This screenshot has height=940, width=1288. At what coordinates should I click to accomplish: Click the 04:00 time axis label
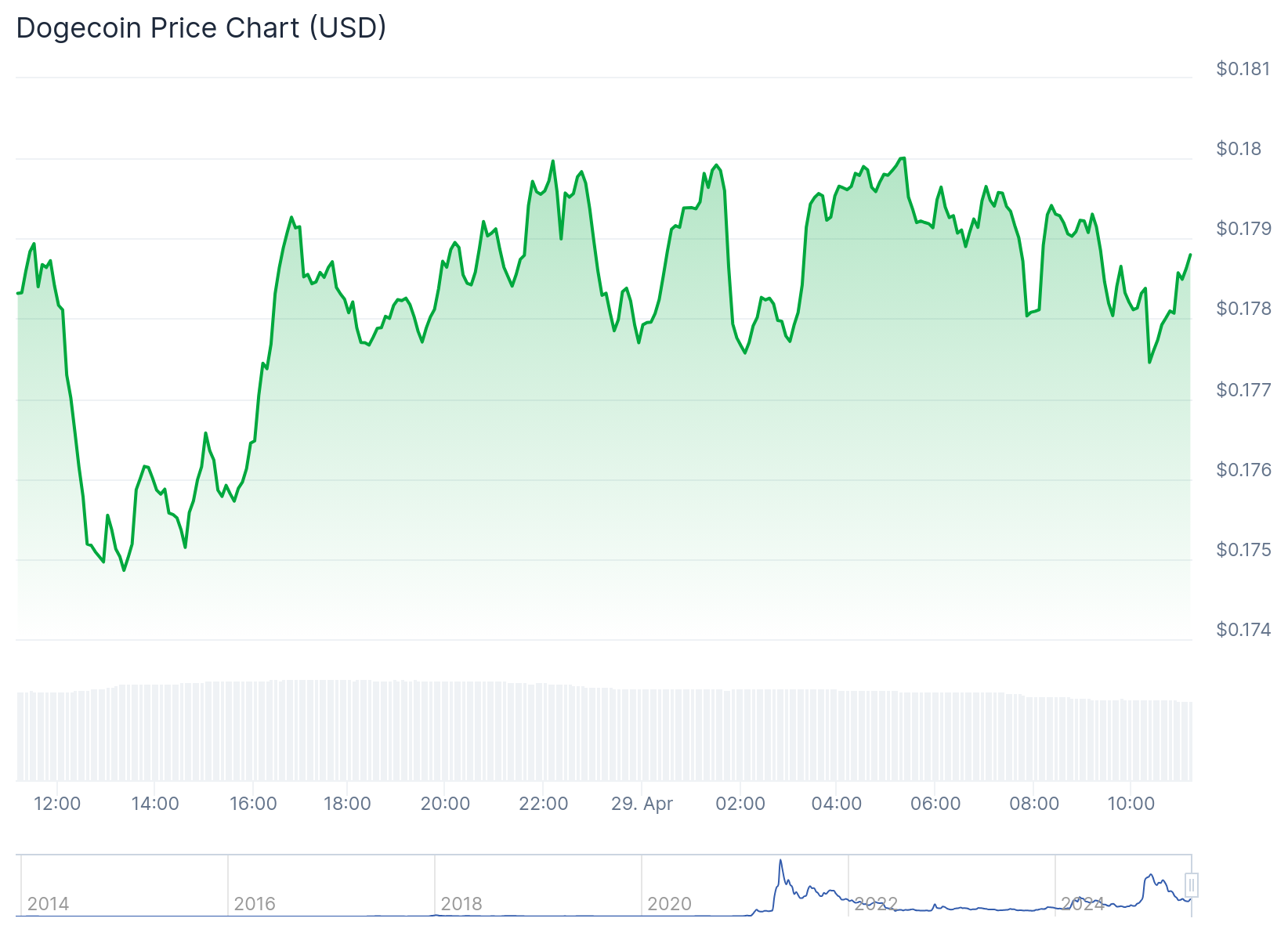coord(837,804)
